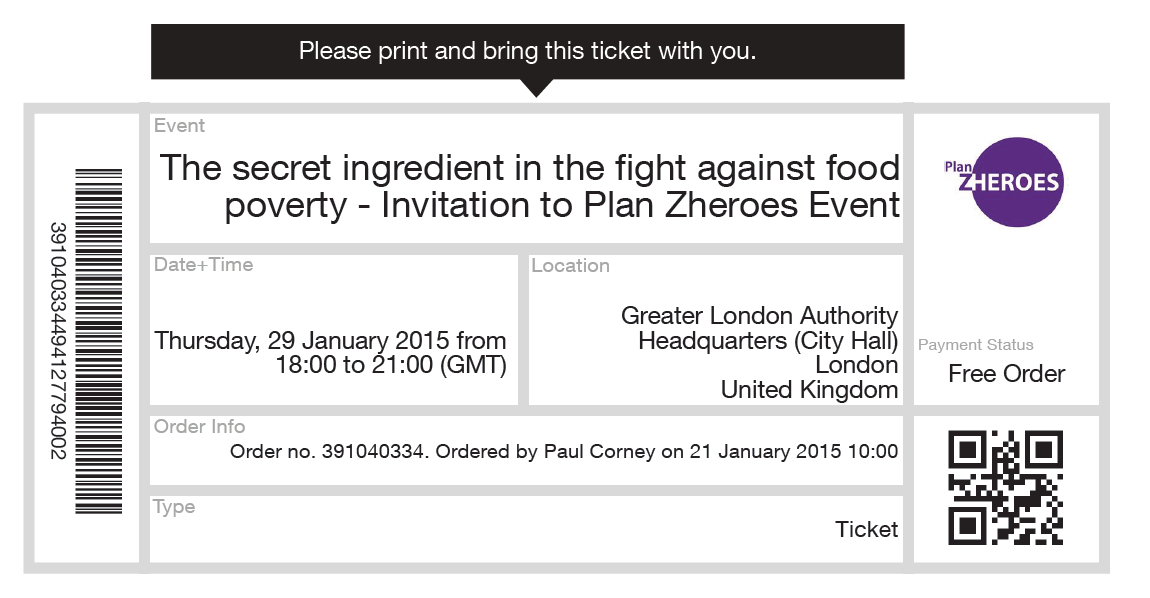Select the event title about food poverty
This screenshot has height=598, width=1150.
coord(529,186)
